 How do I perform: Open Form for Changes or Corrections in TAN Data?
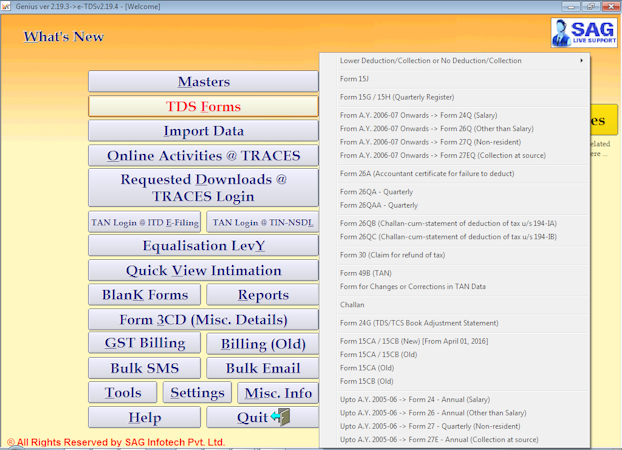point(455,287)
